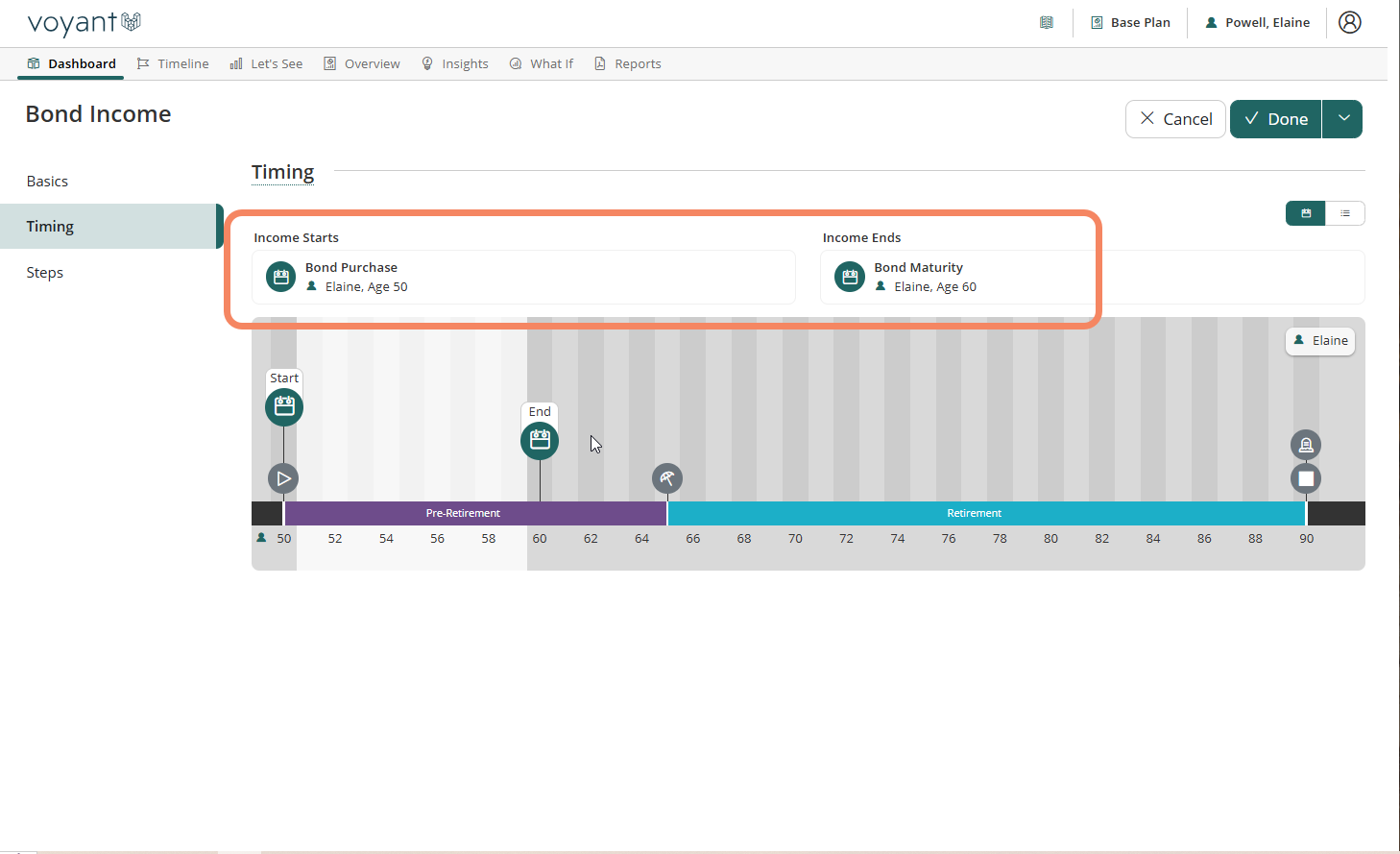This screenshot has height=854, width=1400.
Task: Go to the Insights tab
Action: (x=455, y=64)
